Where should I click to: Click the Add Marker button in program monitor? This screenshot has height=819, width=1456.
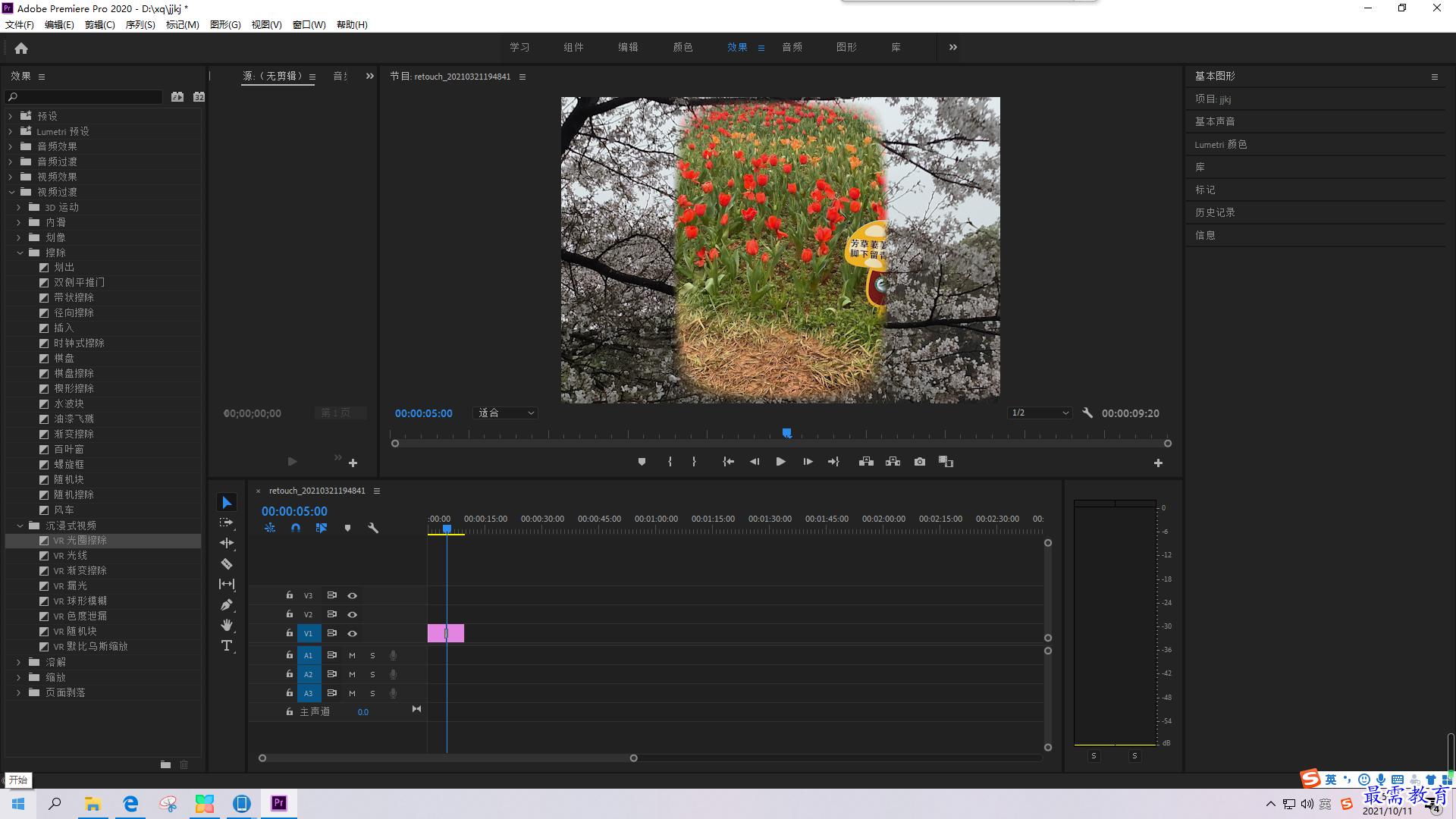642,462
